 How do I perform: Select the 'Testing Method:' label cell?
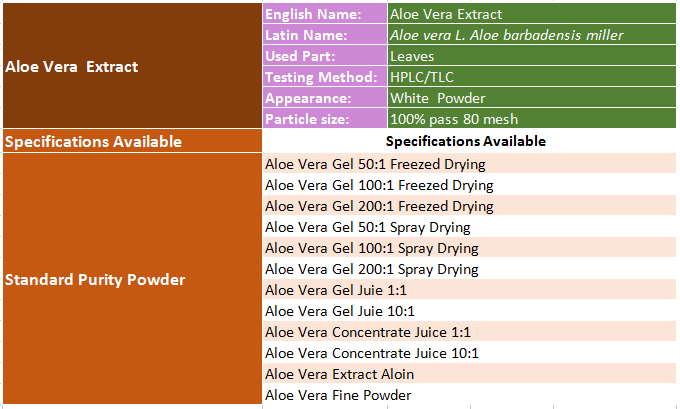pos(324,77)
